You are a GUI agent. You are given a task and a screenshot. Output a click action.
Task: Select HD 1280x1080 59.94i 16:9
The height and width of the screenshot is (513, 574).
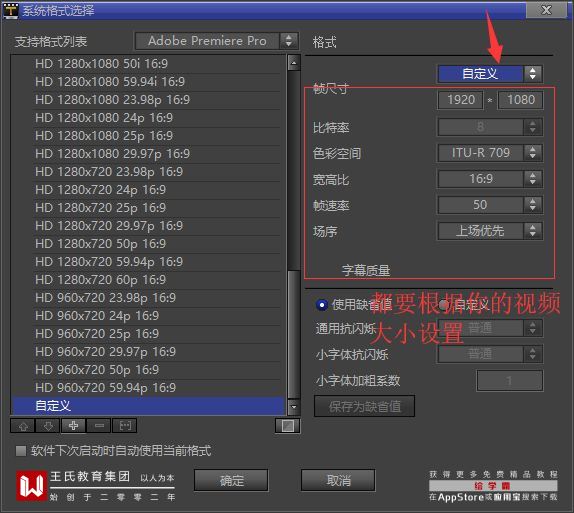(x=148, y=82)
